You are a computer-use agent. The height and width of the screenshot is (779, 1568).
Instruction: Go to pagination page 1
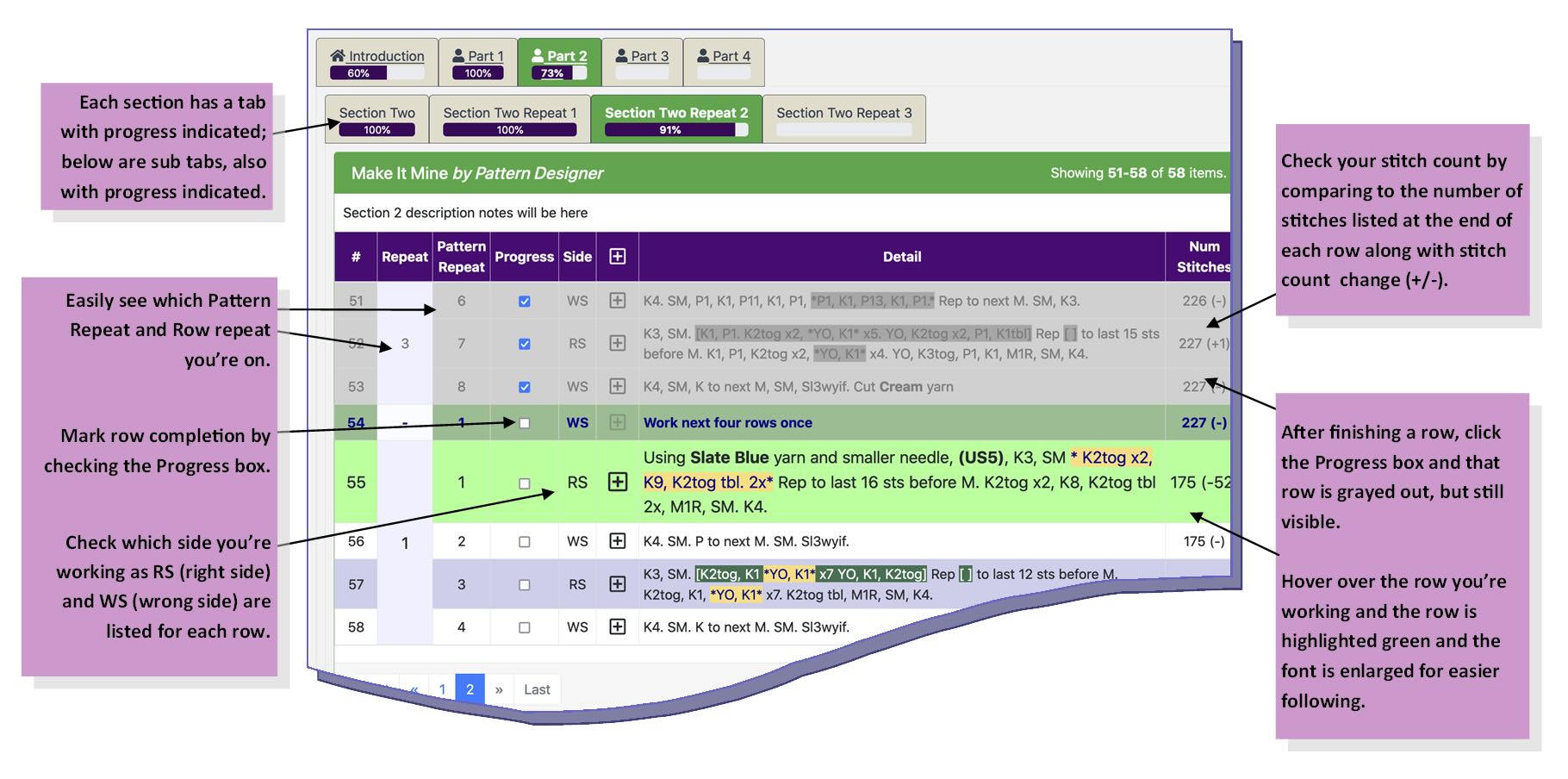442,689
